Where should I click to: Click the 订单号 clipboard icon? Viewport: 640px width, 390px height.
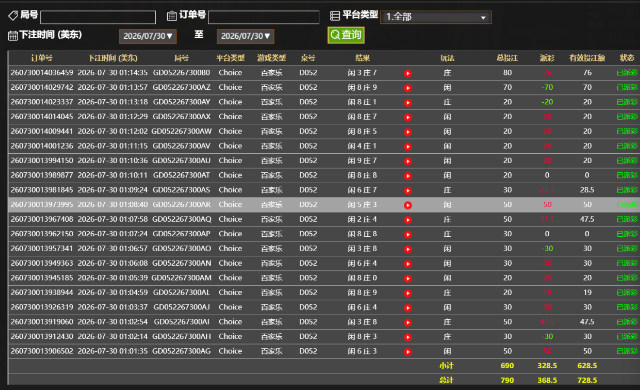pos(172,16)
